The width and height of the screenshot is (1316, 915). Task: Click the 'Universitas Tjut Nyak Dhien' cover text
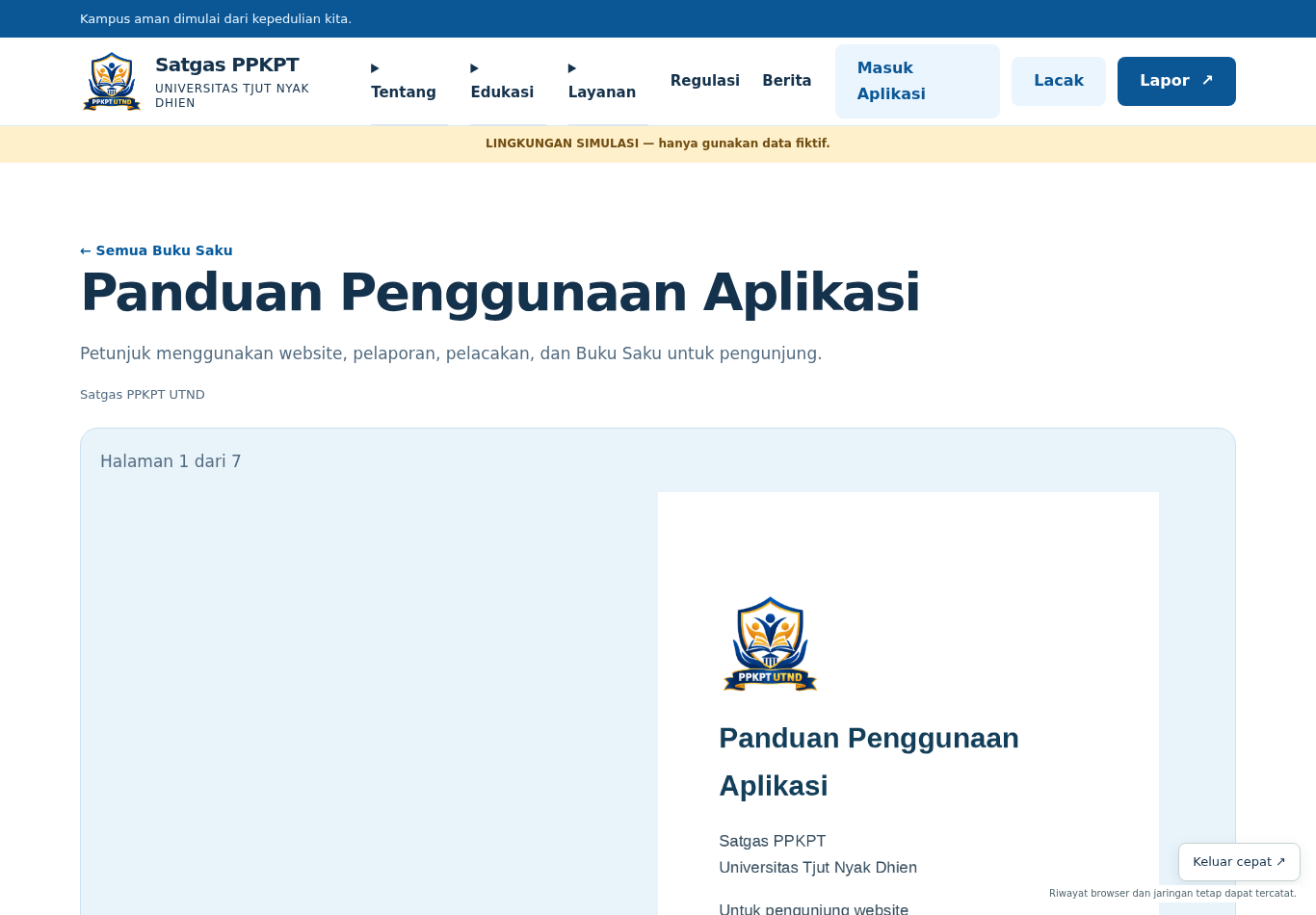[818, 868]
